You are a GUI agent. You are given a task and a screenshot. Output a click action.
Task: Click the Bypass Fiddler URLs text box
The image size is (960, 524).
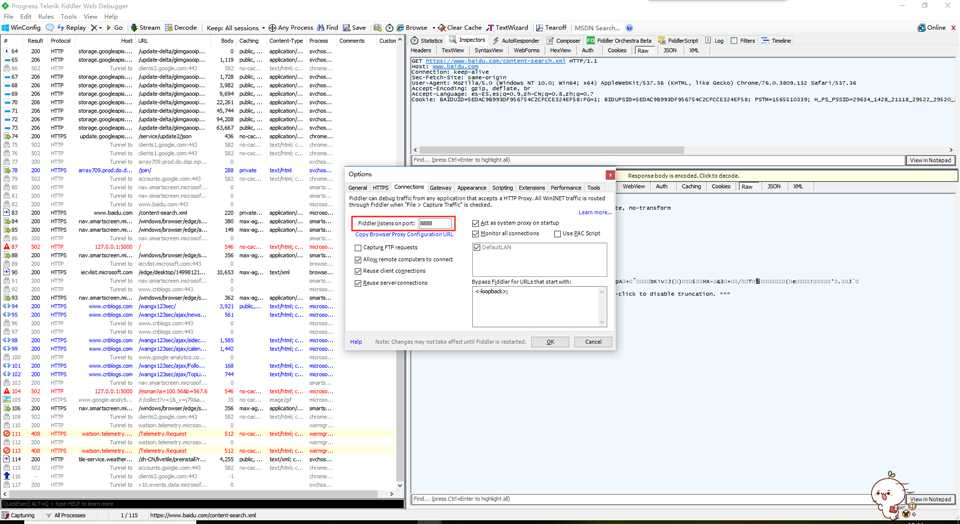tap(539, 306)
